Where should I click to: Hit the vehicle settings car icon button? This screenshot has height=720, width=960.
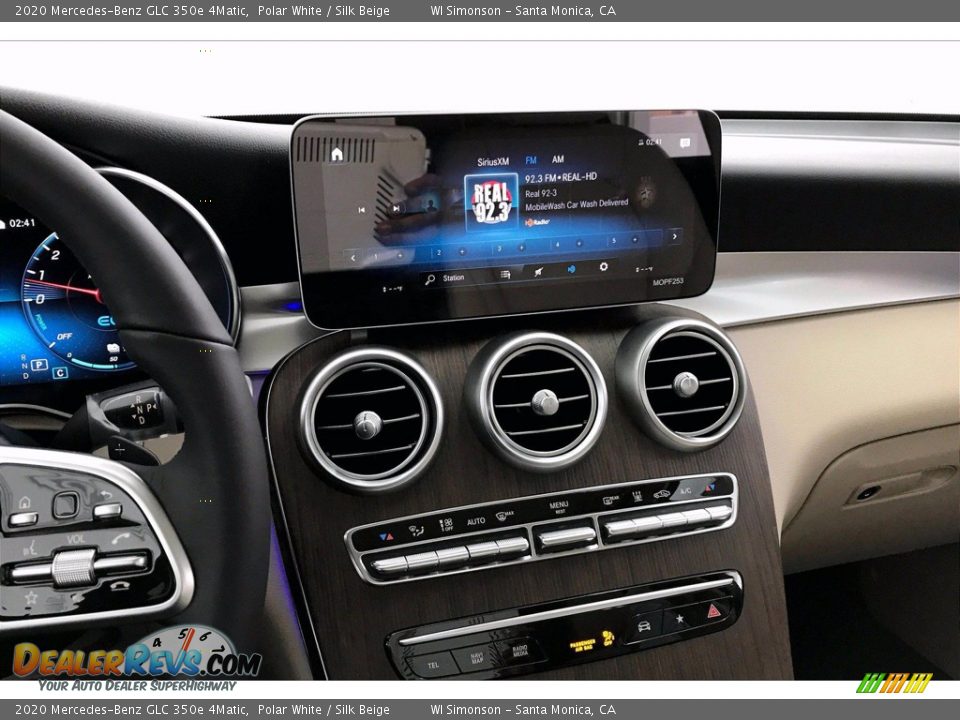(x=644, y=626)
